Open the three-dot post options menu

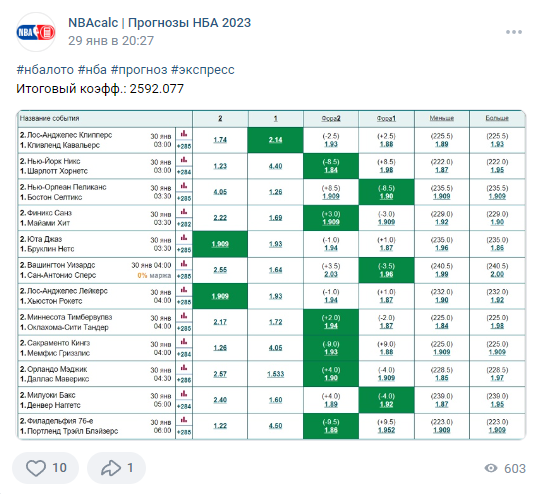(x=514, y=32)
